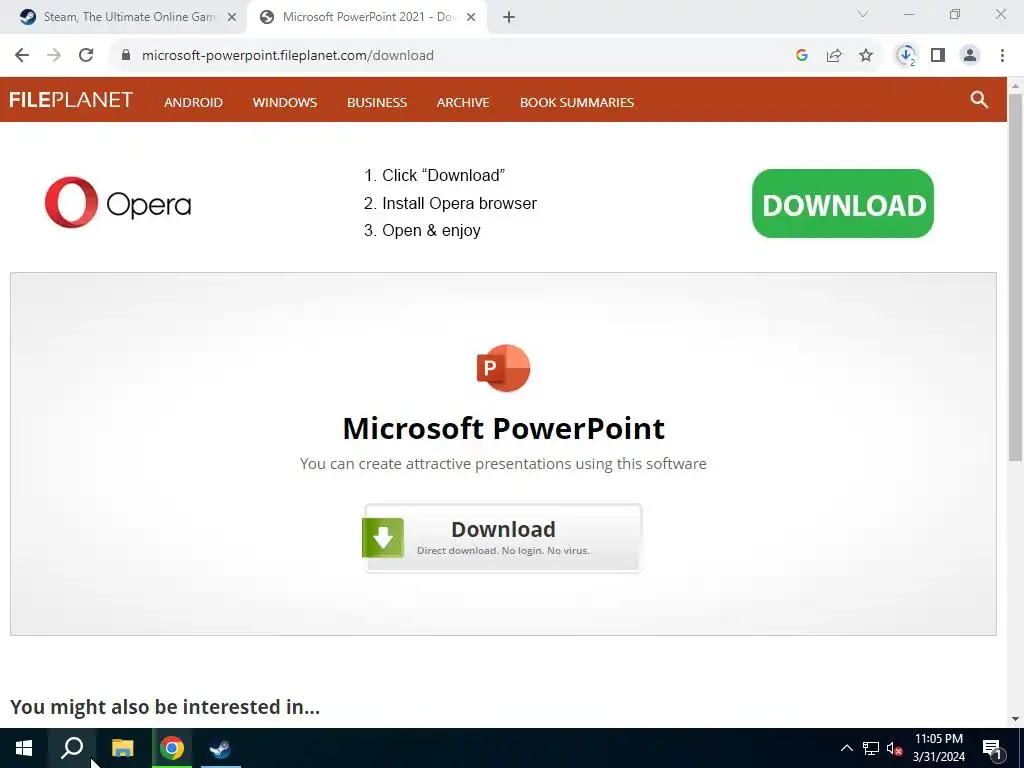Click the scrollbar down arrow
The image size is (1024, 768).
pyautogui.click(x=1015, y=718)
